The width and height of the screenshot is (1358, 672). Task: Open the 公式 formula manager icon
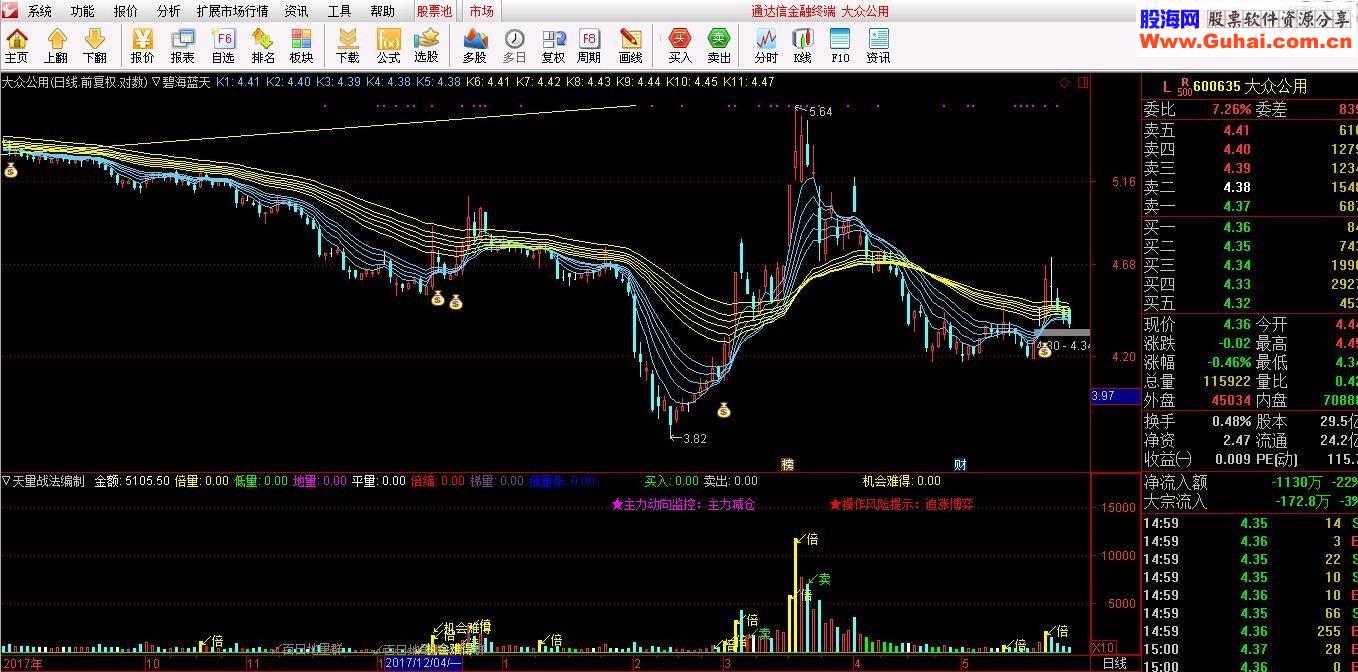point(388,45)
